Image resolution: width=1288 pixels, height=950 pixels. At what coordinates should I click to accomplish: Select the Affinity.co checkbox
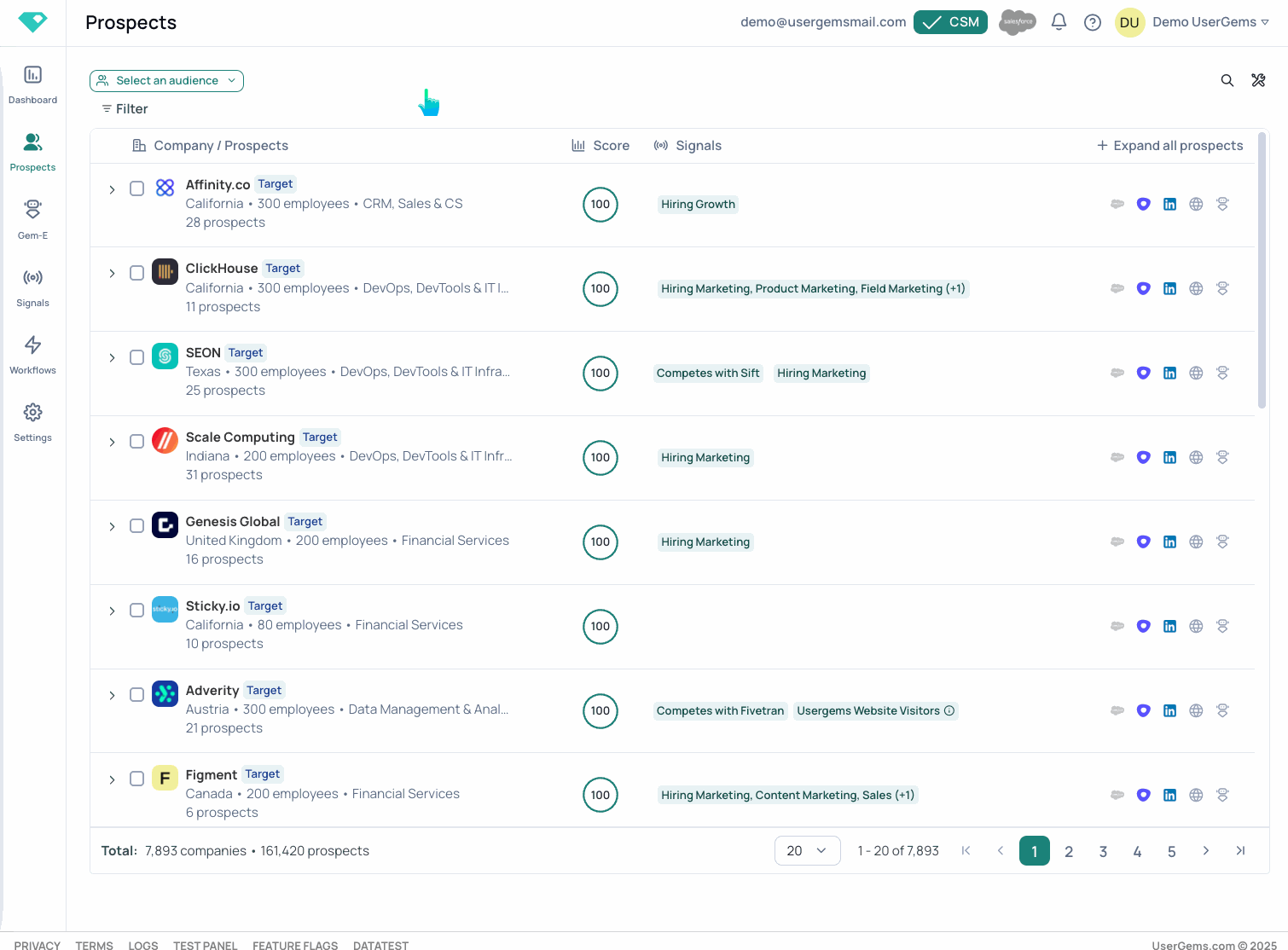coord(136,188)
